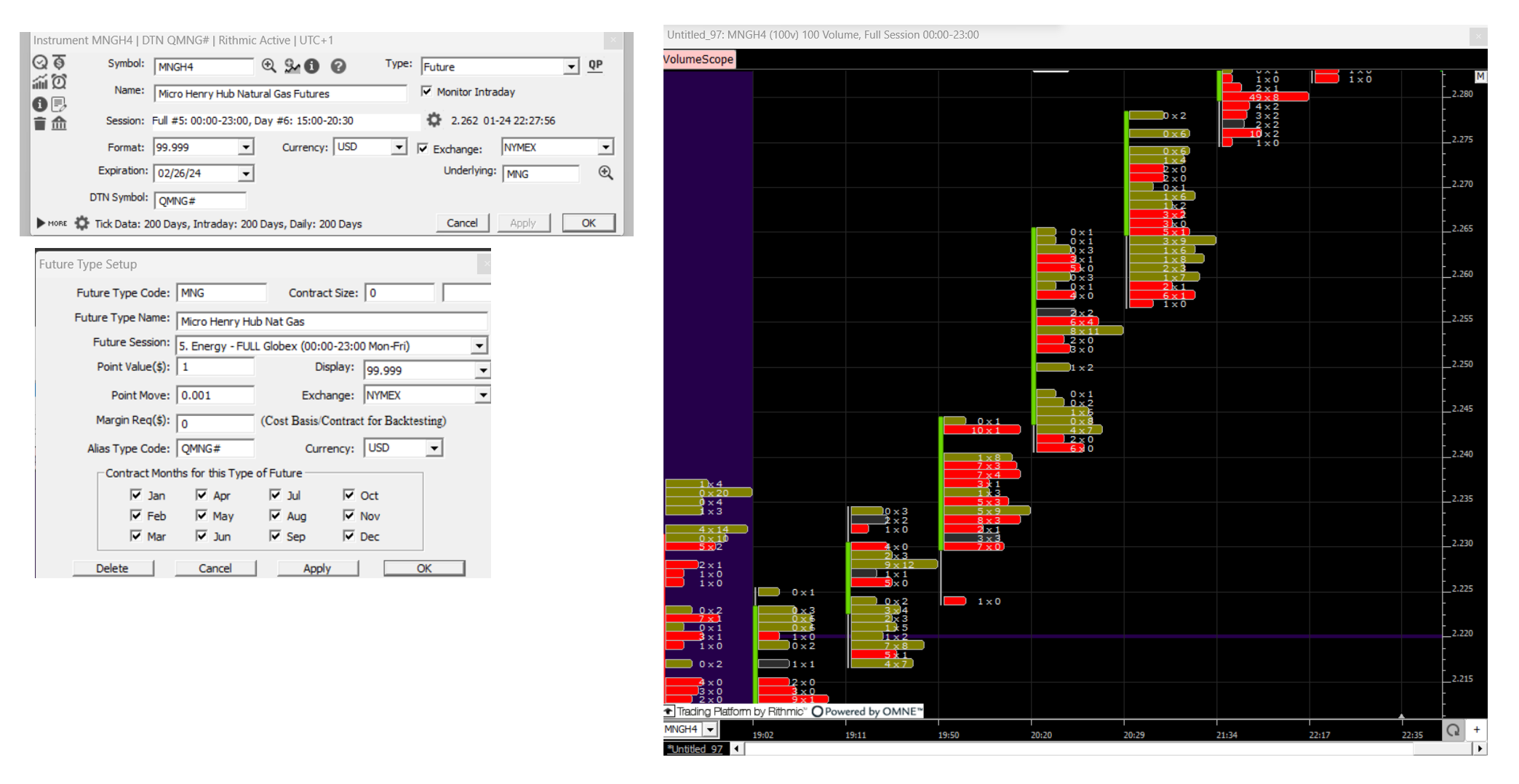Open the Type dropdown showing Future
This screenshot has width=1519, height=784.
click(x=572, y=67)
